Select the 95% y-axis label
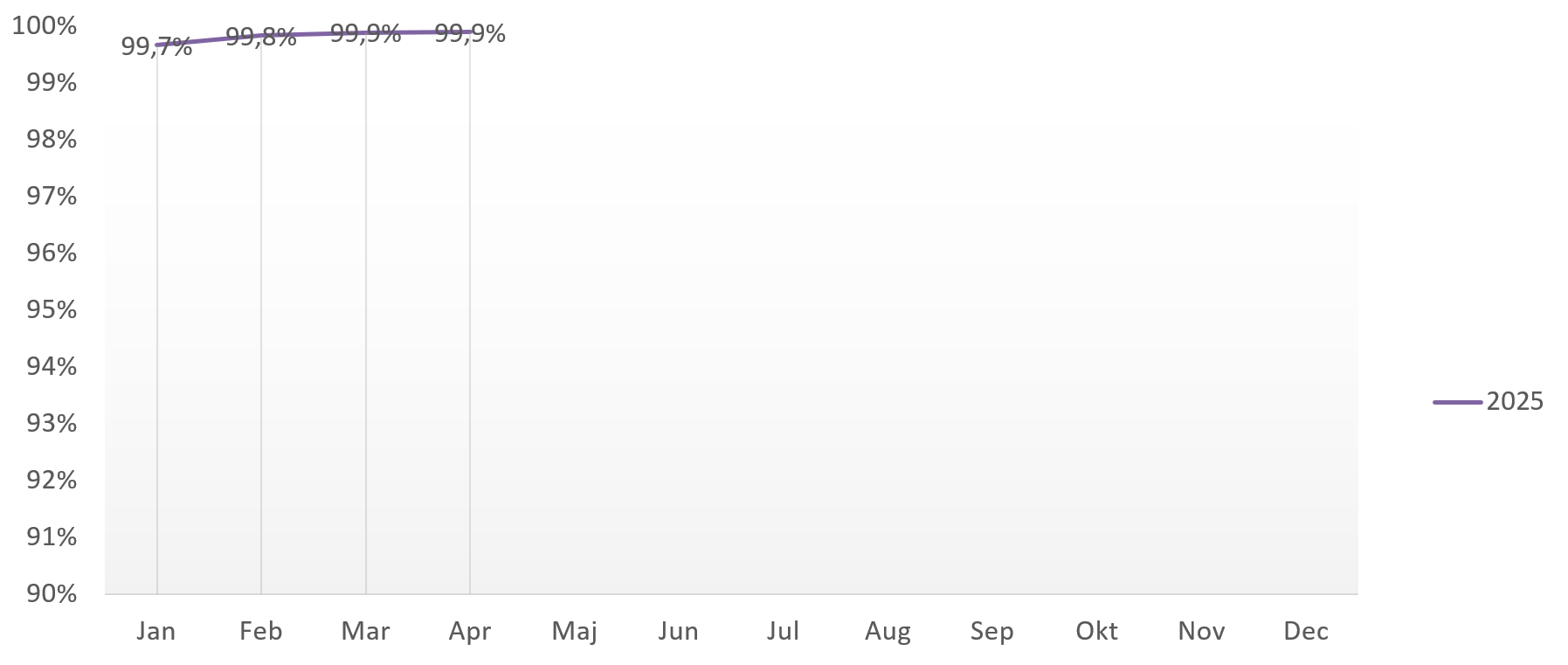 52,309
